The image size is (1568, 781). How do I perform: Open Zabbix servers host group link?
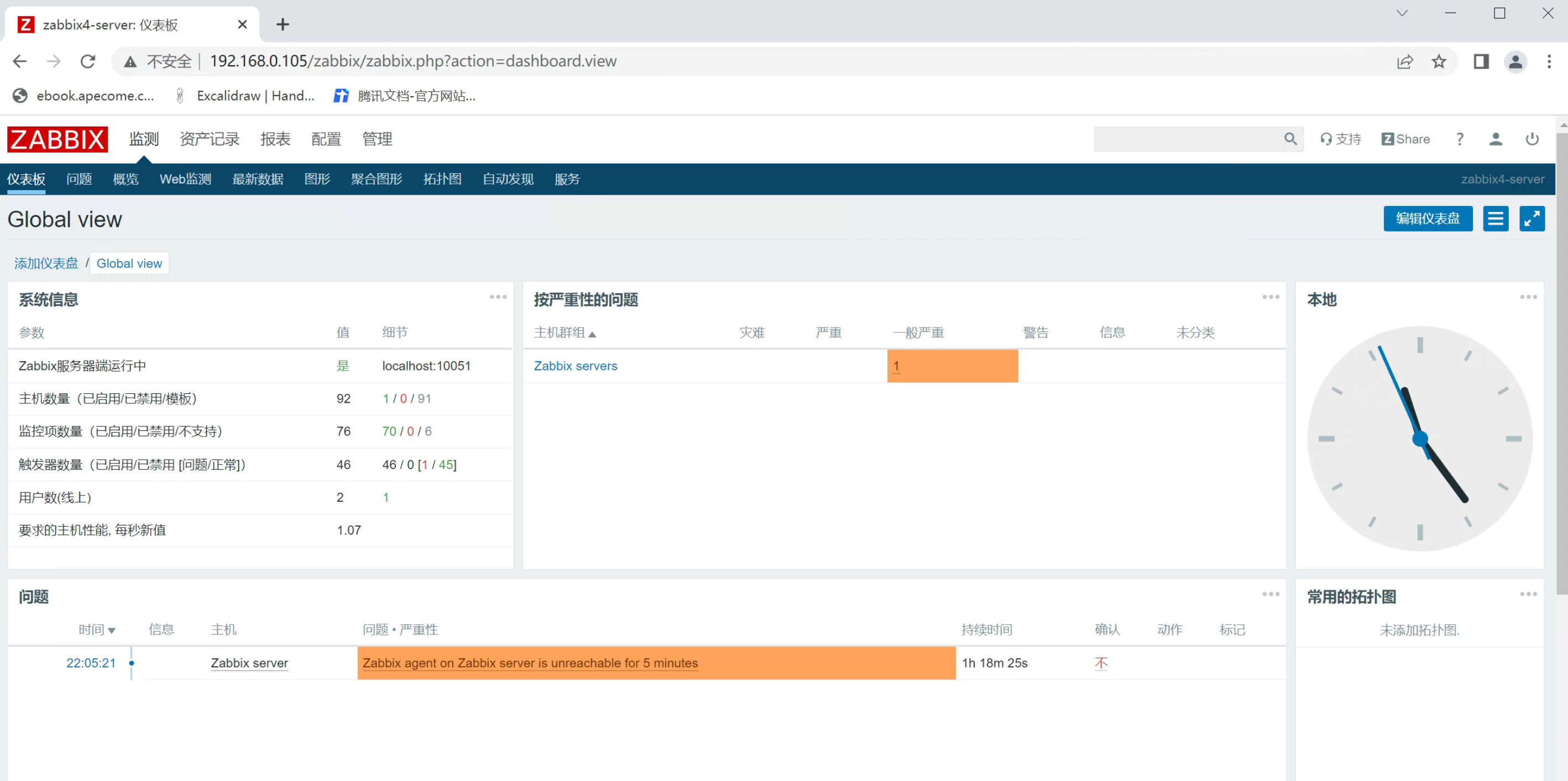pyautogui.click(x=575, y=366)
